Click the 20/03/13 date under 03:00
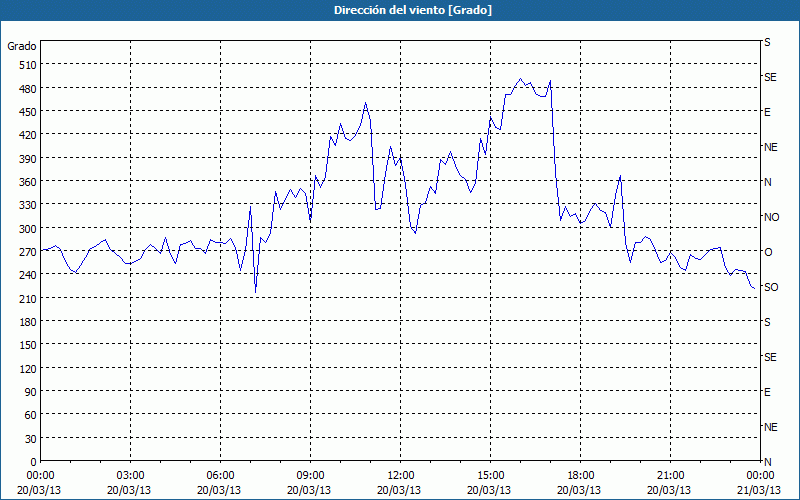Viewport: 800px width, 500px height. pos(129,490)
